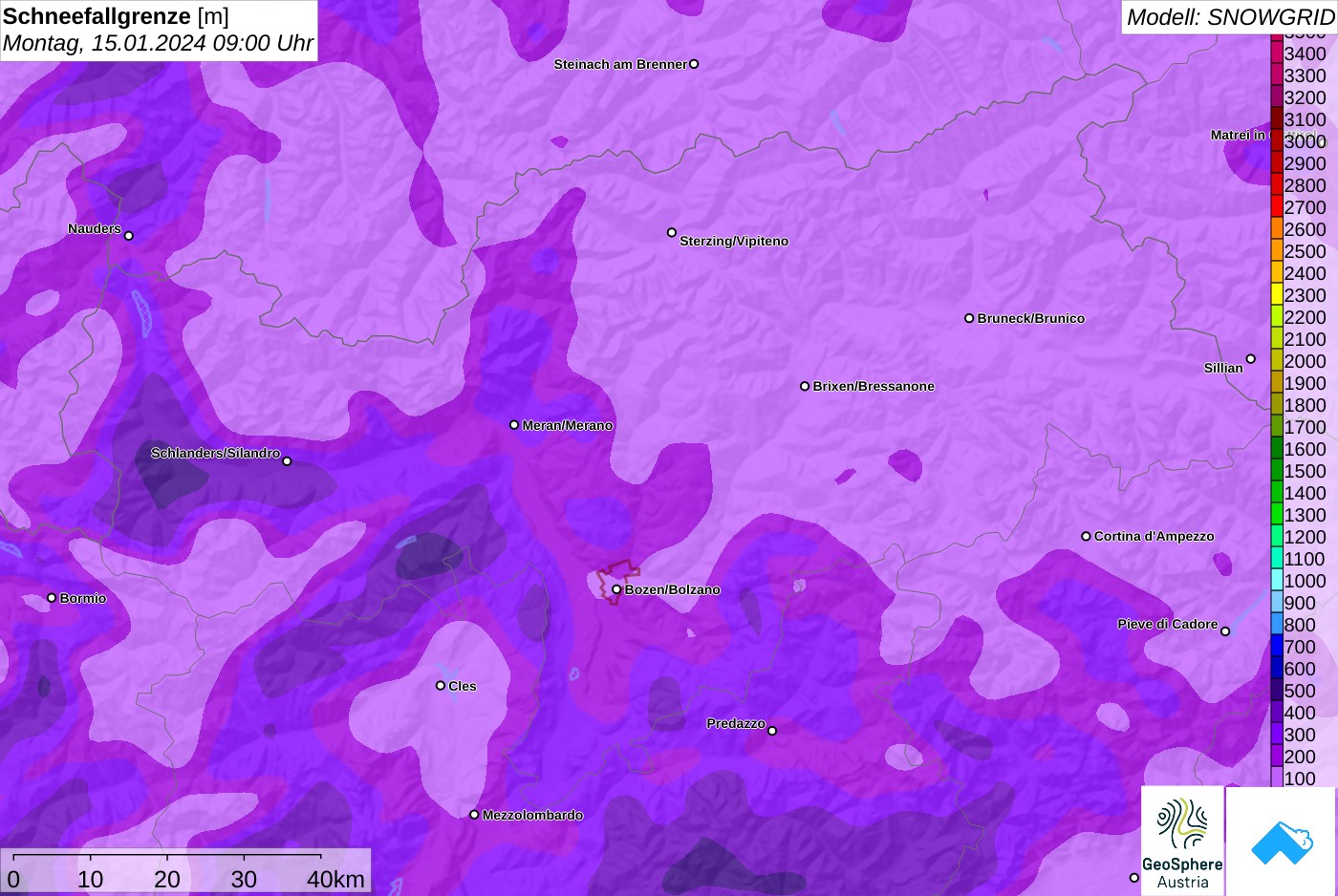Click the 2400 legend value
Image resolution: width=1338 pixels, height=896 pixels.
[1306, 273]
